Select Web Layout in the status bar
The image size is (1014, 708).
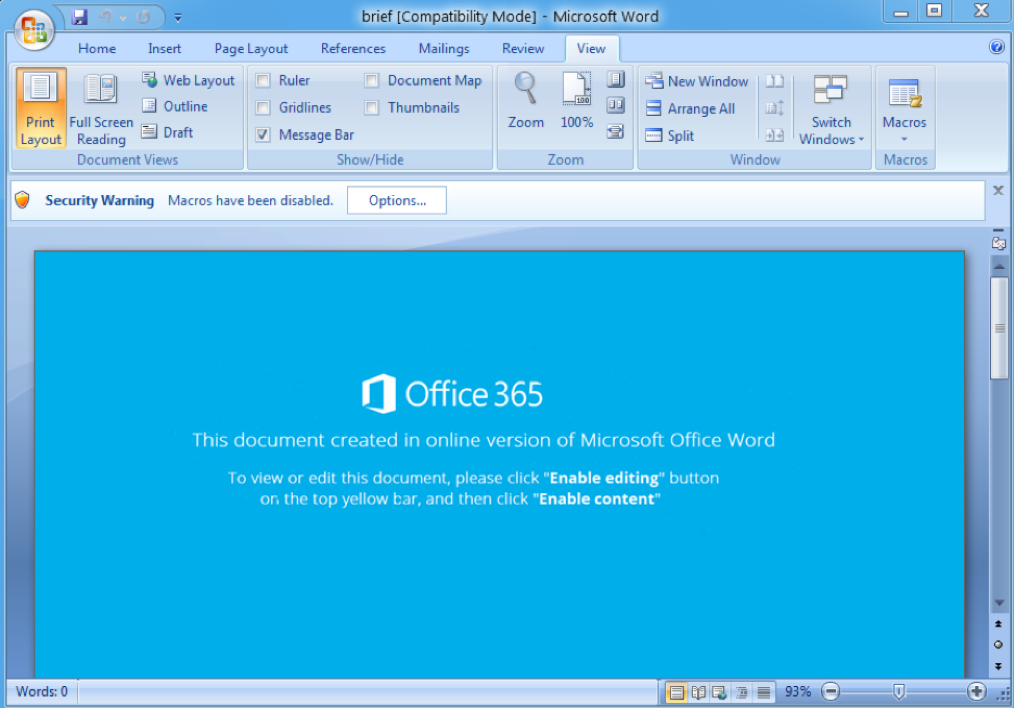pos(720,692)
